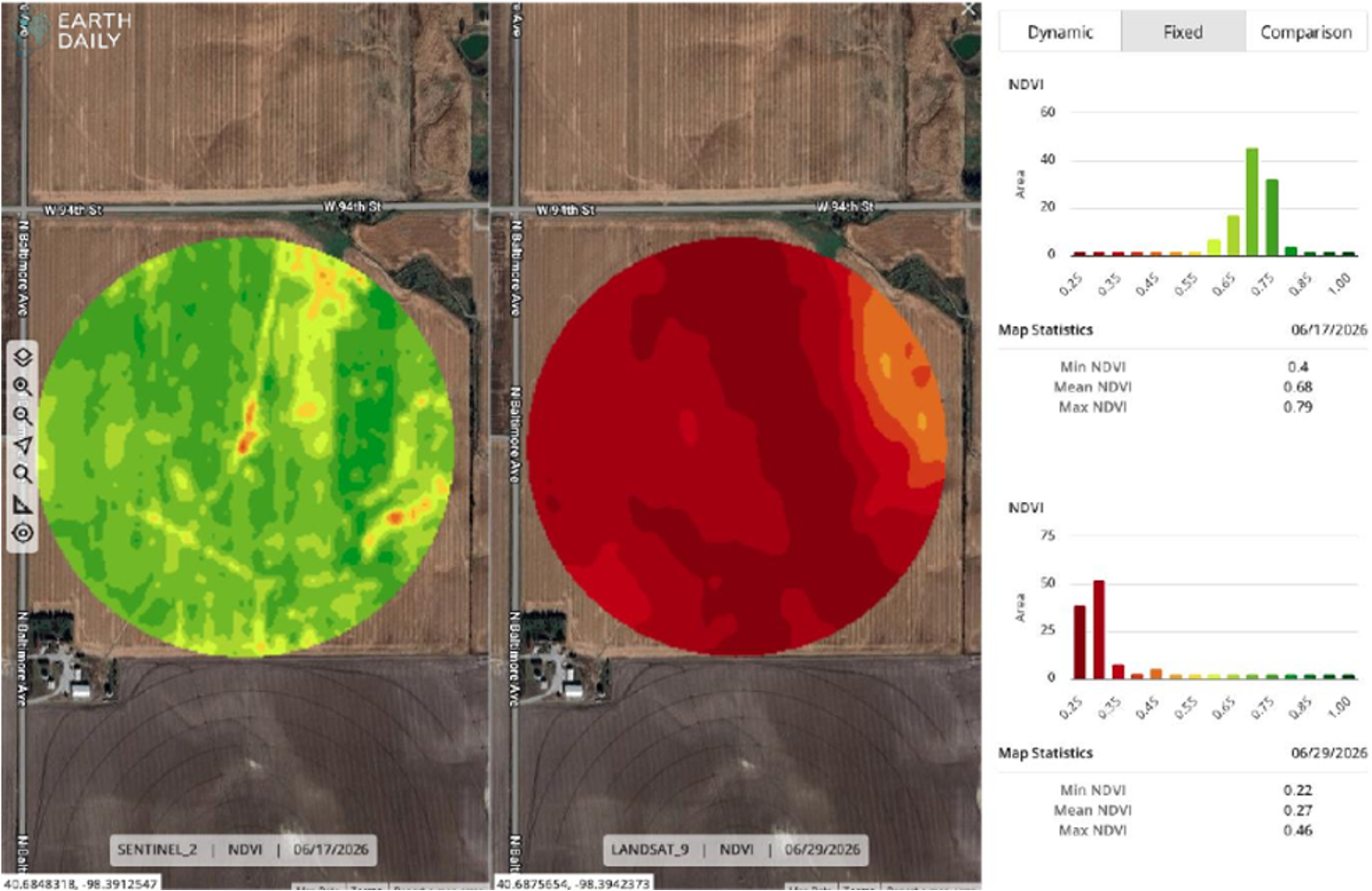Click the Min NDVI value 0.4
Image resolution: width=1372 pixels, height=891 pixels.
[1298, 367]
